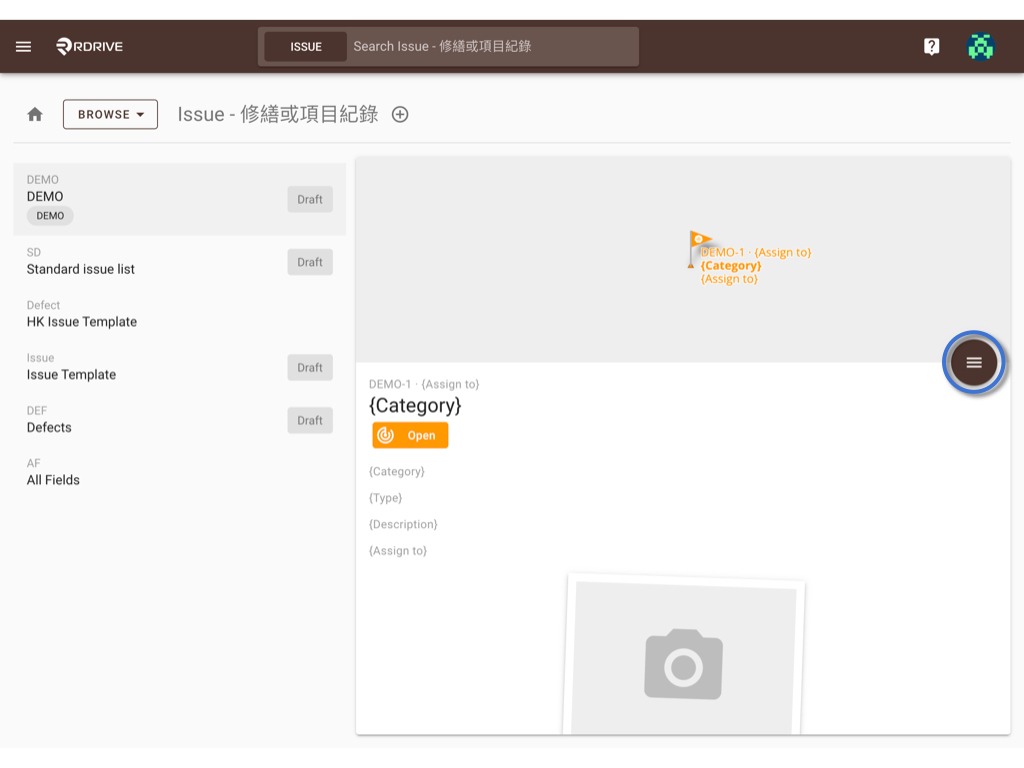Click the DEMO chip tag
Image resolution: width=1024 pixels, height=768 pixels.
(x=50, y=216)
